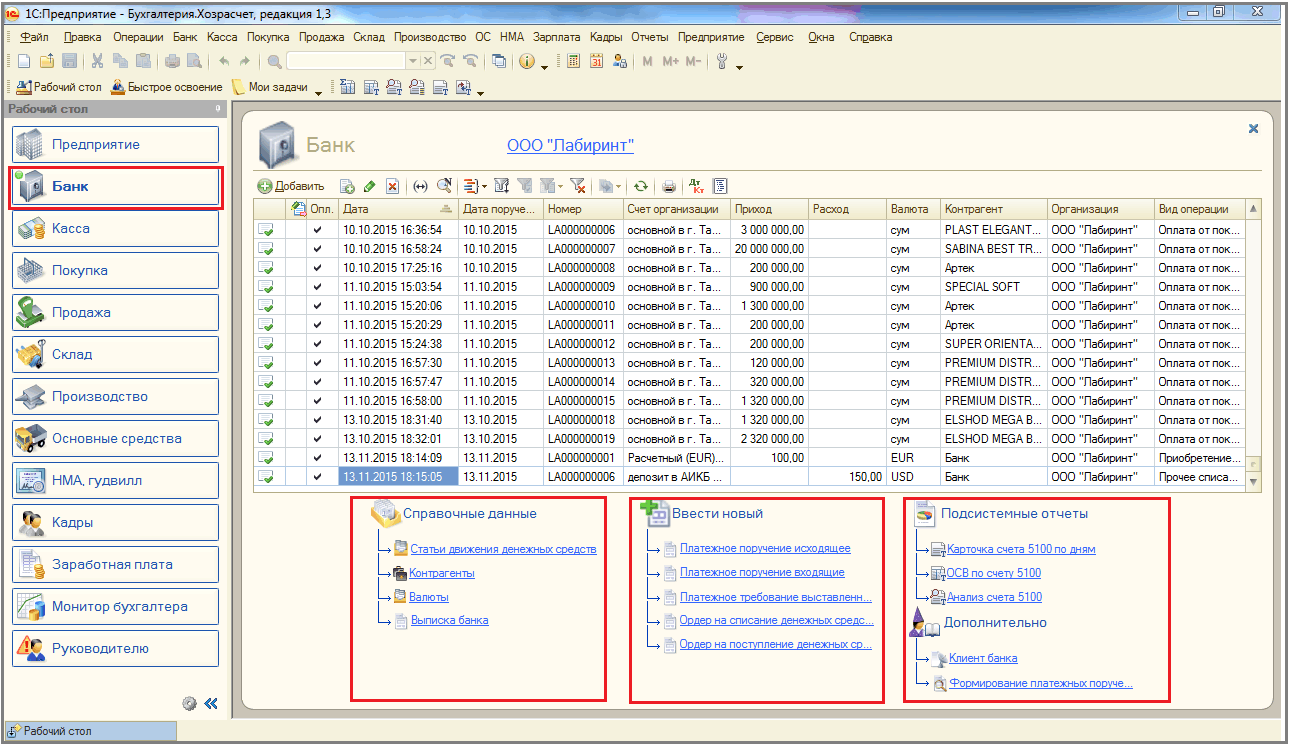Viewport: 1290px width, 747px height.
Task: Open the Клиент банка link
Action: [983, 658]
